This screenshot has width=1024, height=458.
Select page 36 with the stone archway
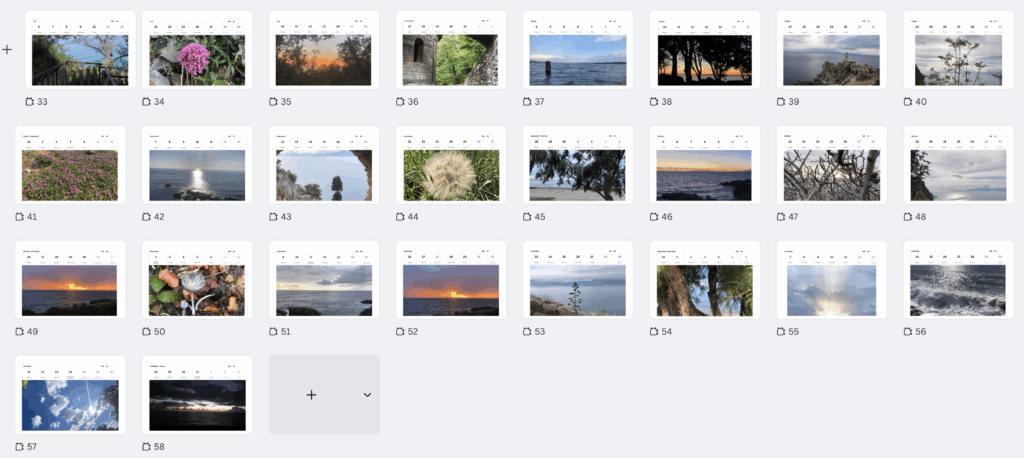pyautogui.click(x=451, y=50)
